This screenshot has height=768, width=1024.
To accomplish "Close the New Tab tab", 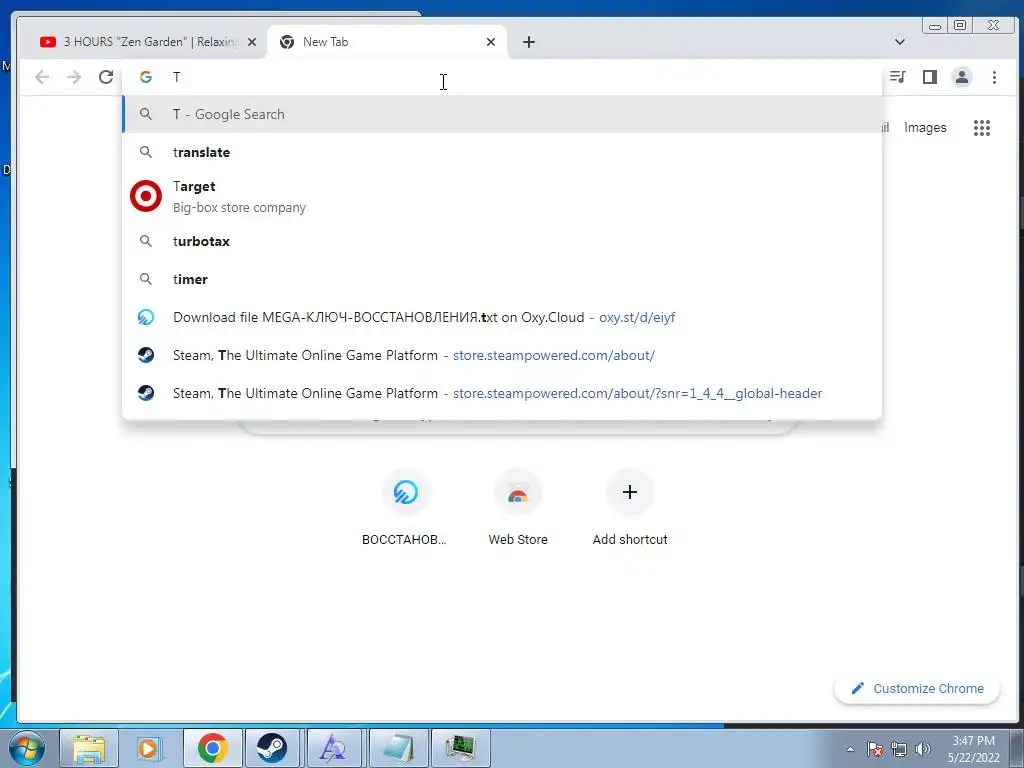I will 491,42.
